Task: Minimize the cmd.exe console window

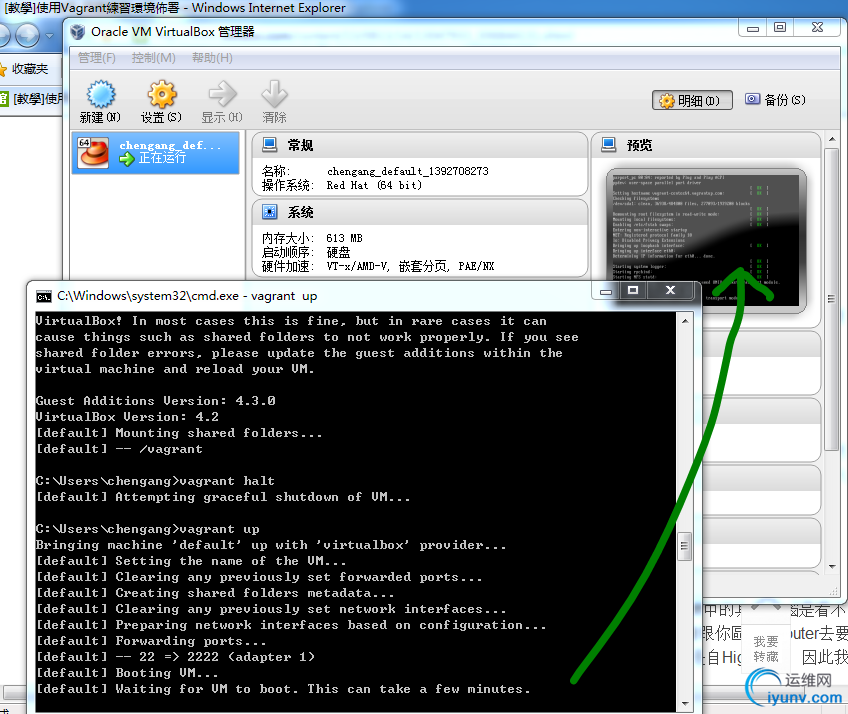Action: click(606, 290)
